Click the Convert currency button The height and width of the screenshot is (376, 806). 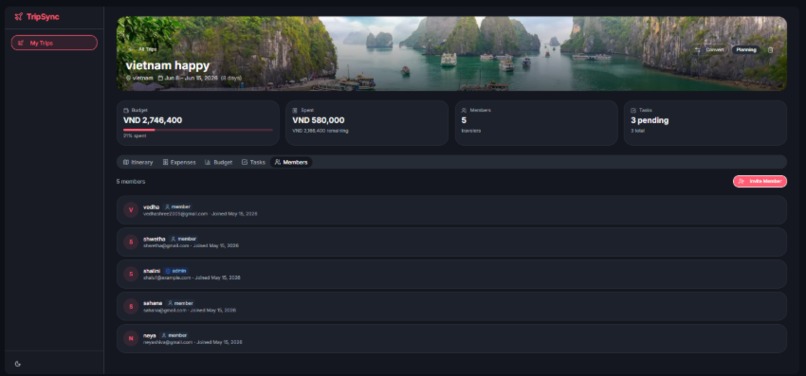pyautogui.click(x=710, y=50)
